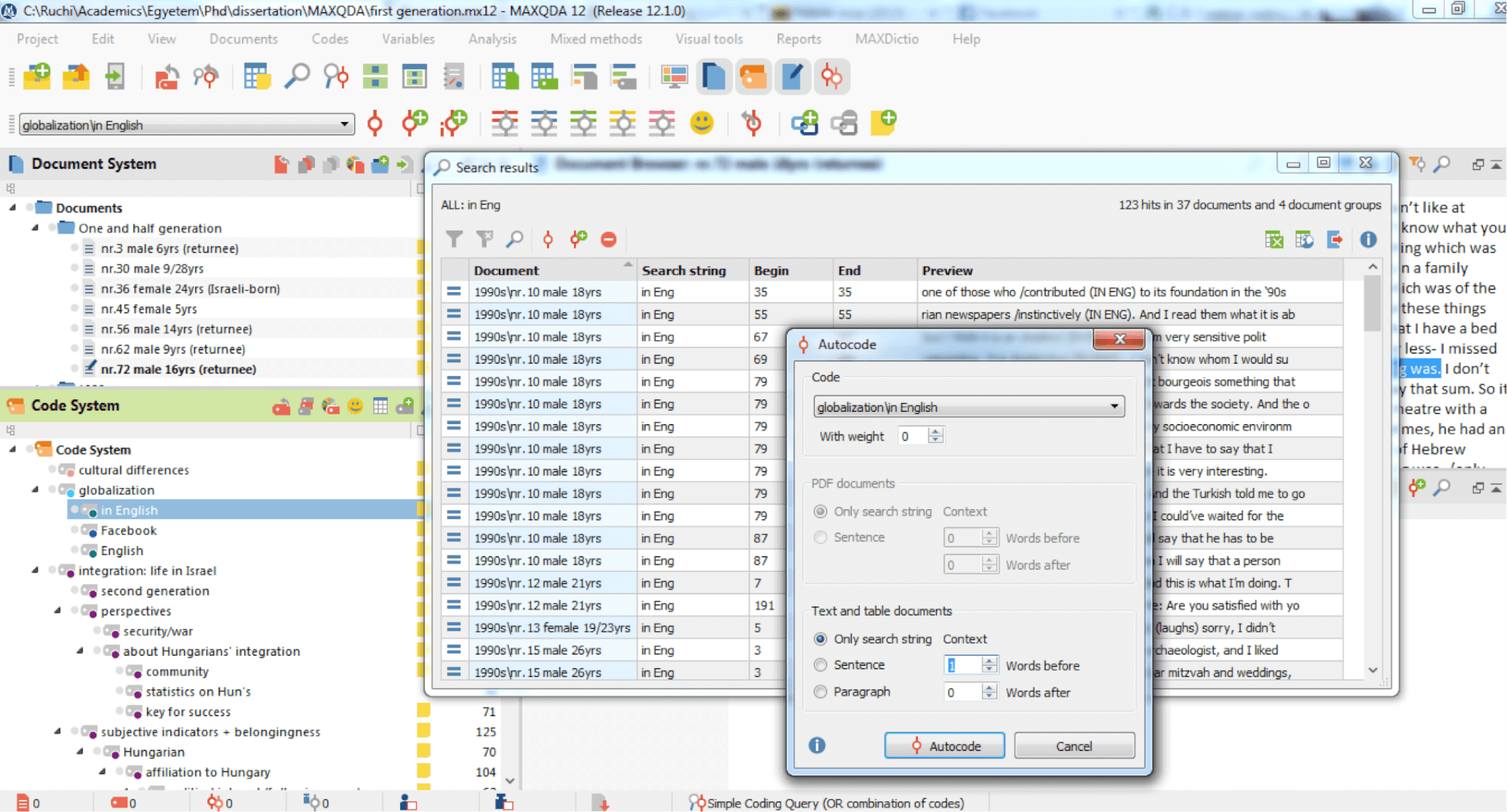The image size is (1507, 812).
Task: Click the filter funnel in Search results
Action: coord(454,240)
